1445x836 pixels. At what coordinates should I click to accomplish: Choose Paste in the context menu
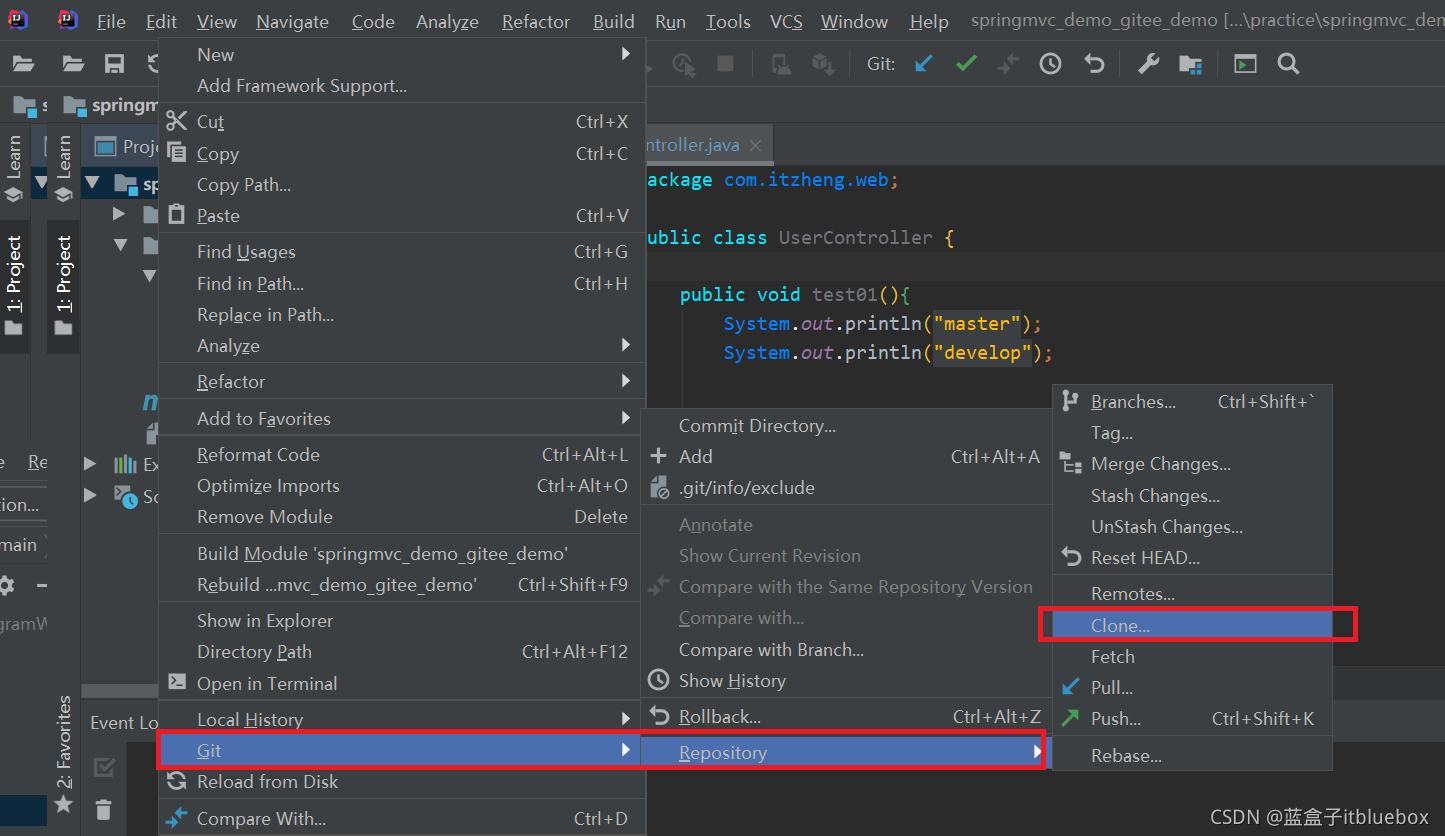point(402,216)
